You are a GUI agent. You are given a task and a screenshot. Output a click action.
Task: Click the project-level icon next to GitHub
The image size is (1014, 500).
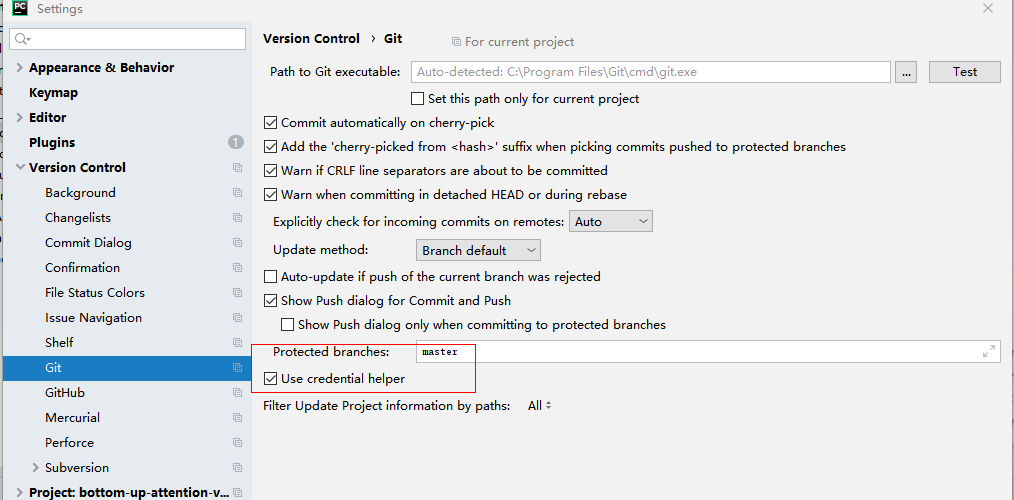[237, 393]
